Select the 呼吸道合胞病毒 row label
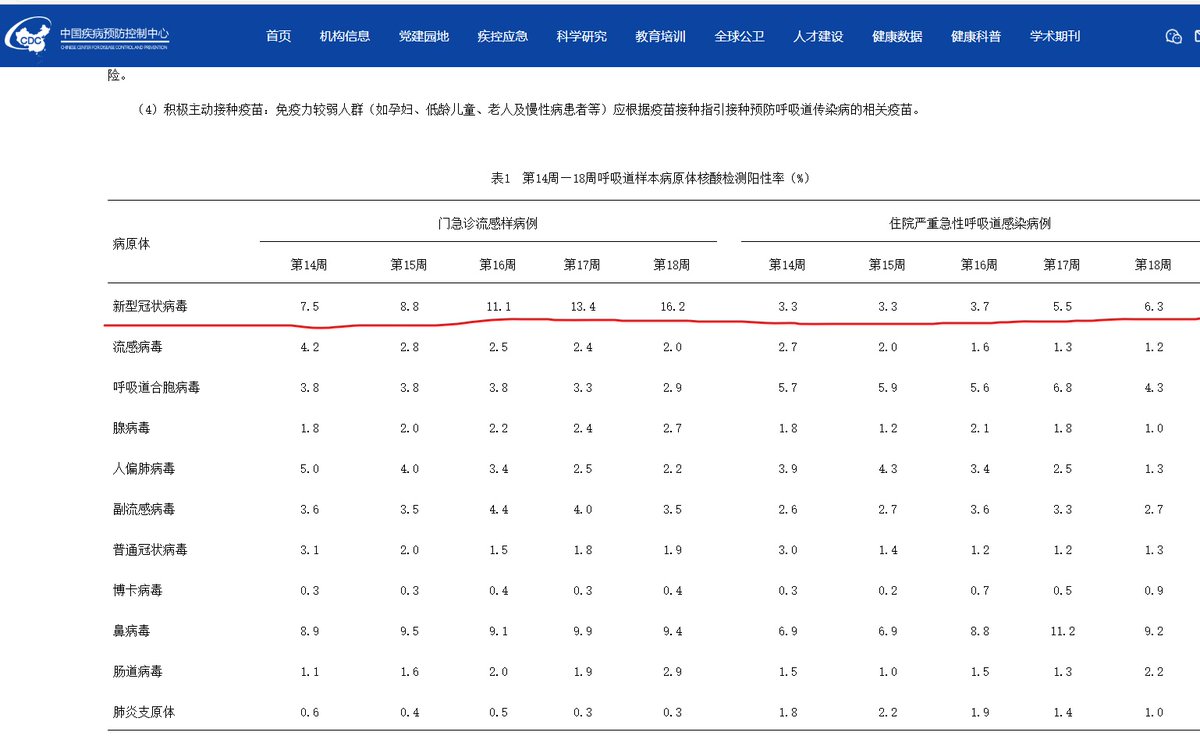1200x743 pixels. [x=156, y=387]
